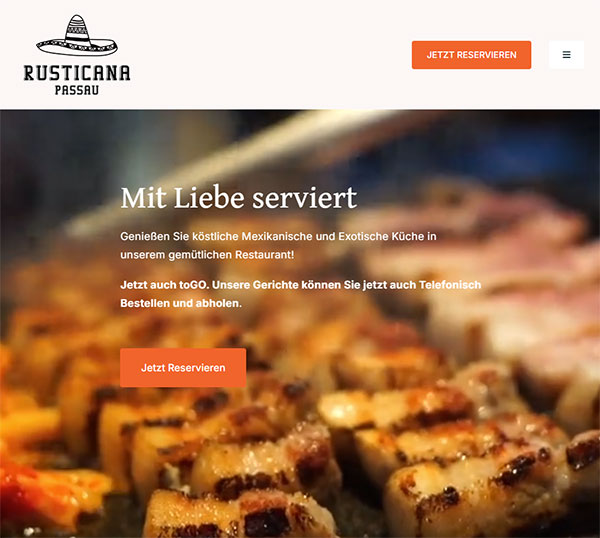The height and width of the screenshot is (538, 600).
Task: Click the word 'Liebe' in the heading
Action: pos(209,198)
